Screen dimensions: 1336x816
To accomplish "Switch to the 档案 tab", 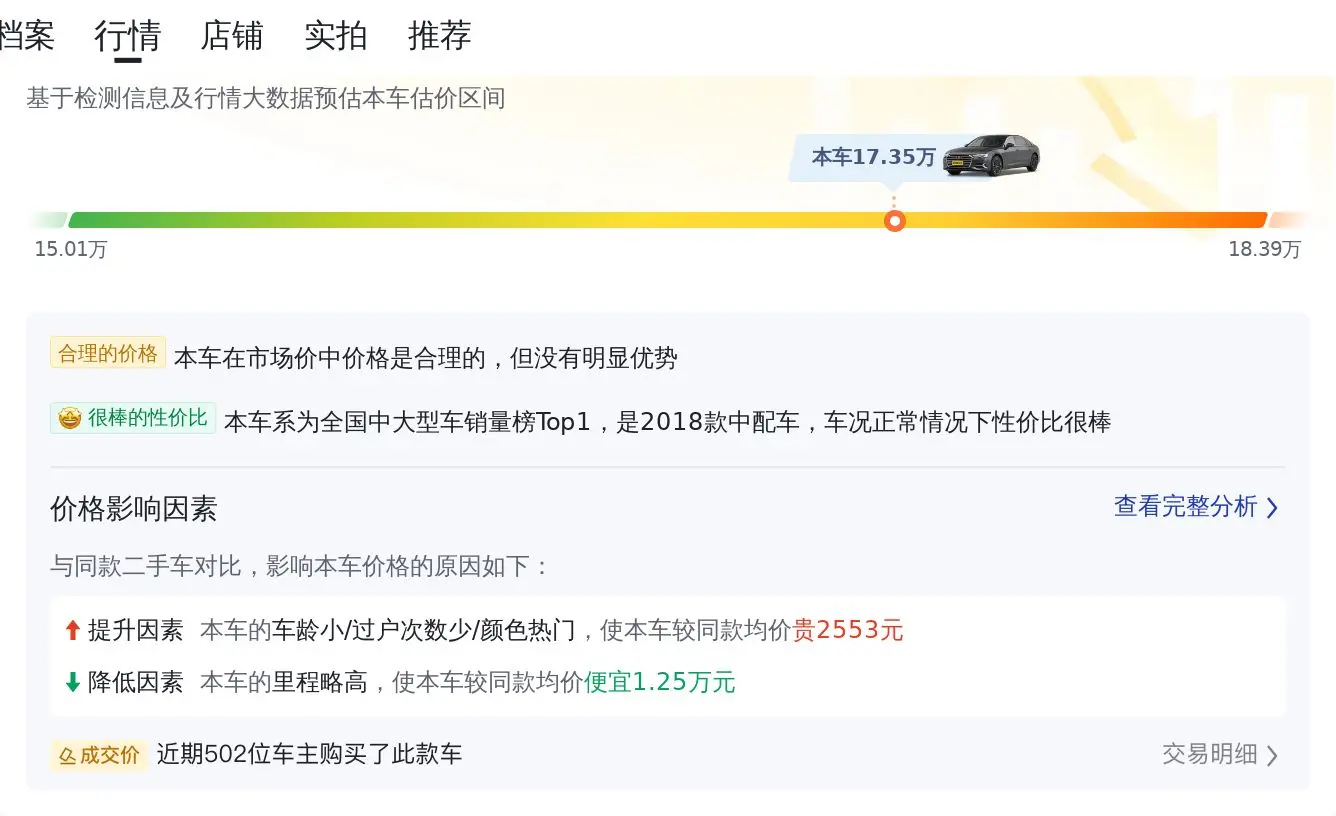I will [26, 36].
